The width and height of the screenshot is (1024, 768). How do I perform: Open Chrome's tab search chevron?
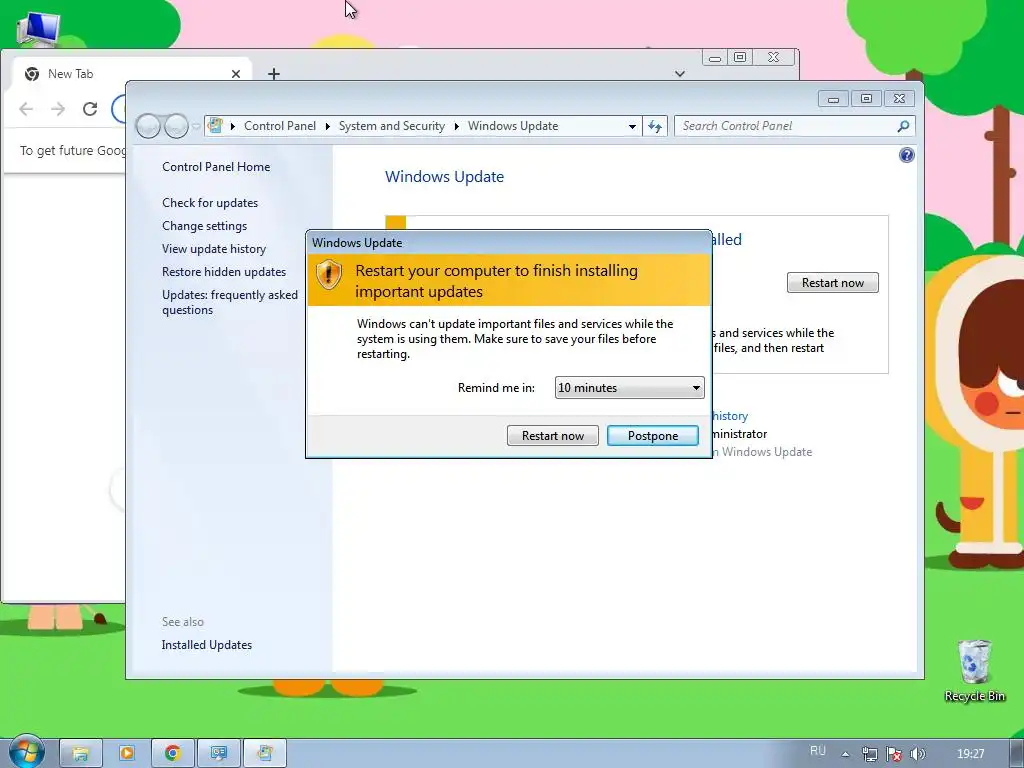click(680, 74)
